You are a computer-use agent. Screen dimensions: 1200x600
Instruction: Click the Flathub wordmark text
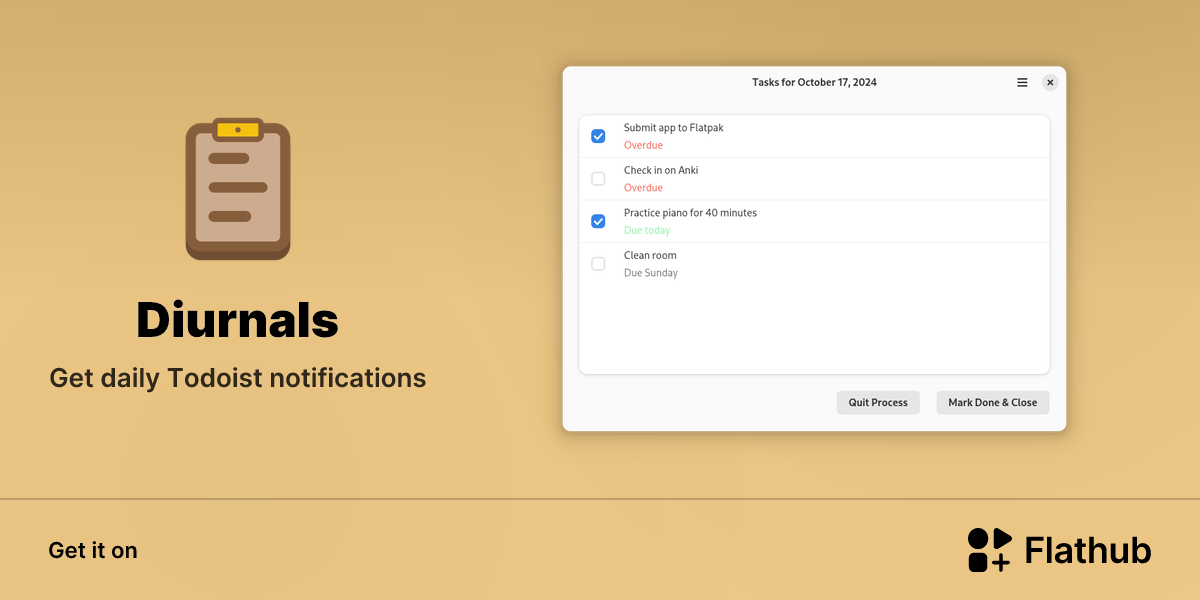(x=1088, y=550)
